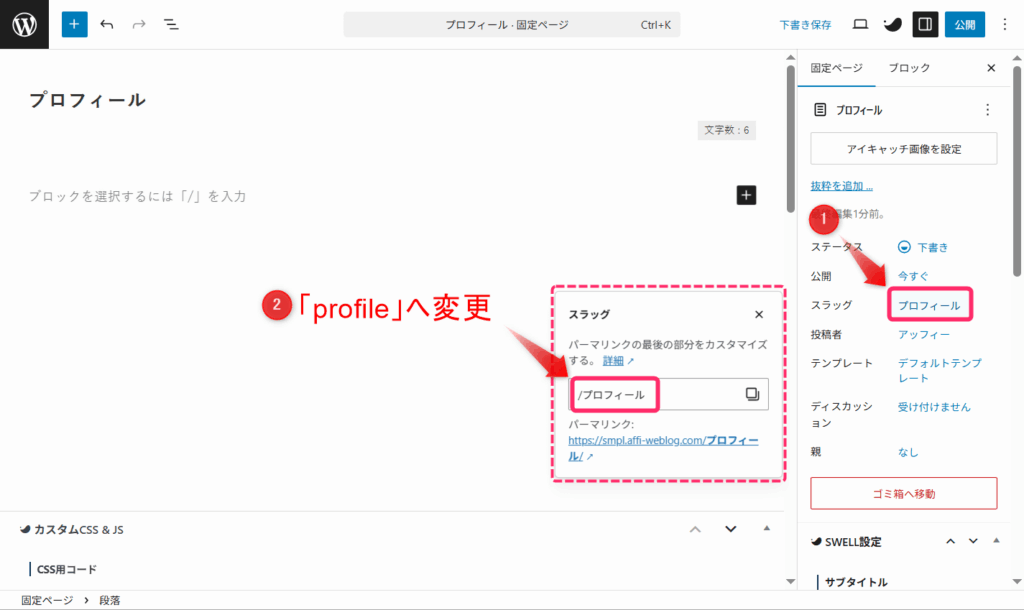Viewport: 1024px width, 610px height.
Task: Click the editor vertical scrollbar
Action: click(x=790, y=138)
